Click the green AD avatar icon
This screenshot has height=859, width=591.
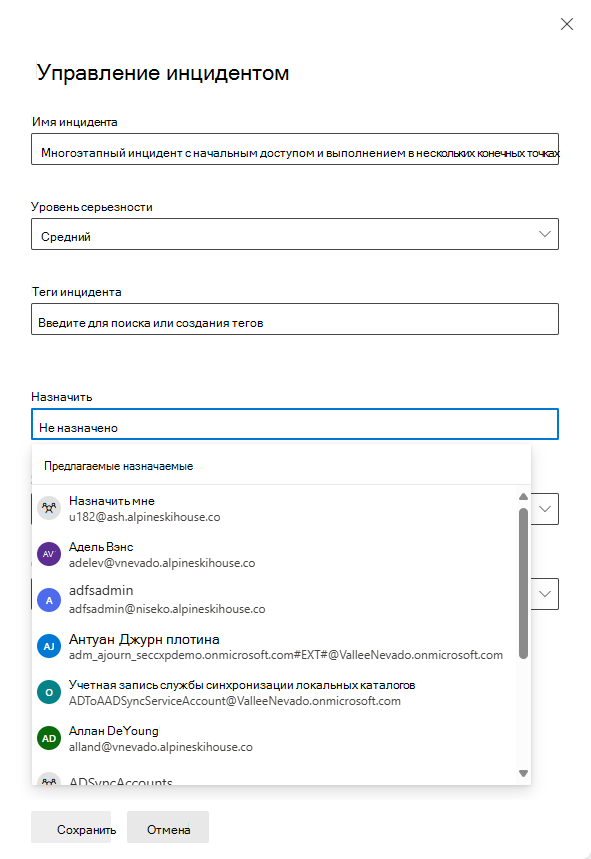[x=49, y=738]
